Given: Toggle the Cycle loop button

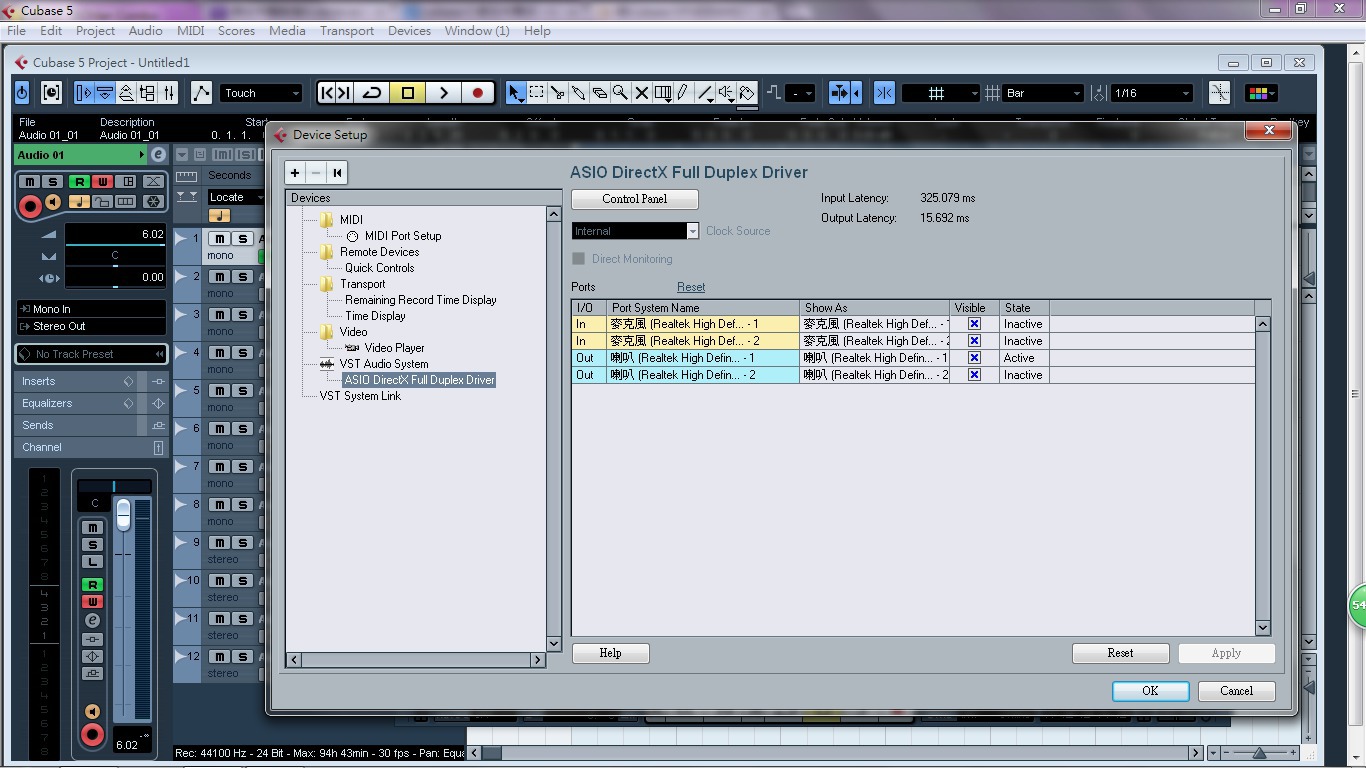Looking at the screenshot, I should [372, 93].
